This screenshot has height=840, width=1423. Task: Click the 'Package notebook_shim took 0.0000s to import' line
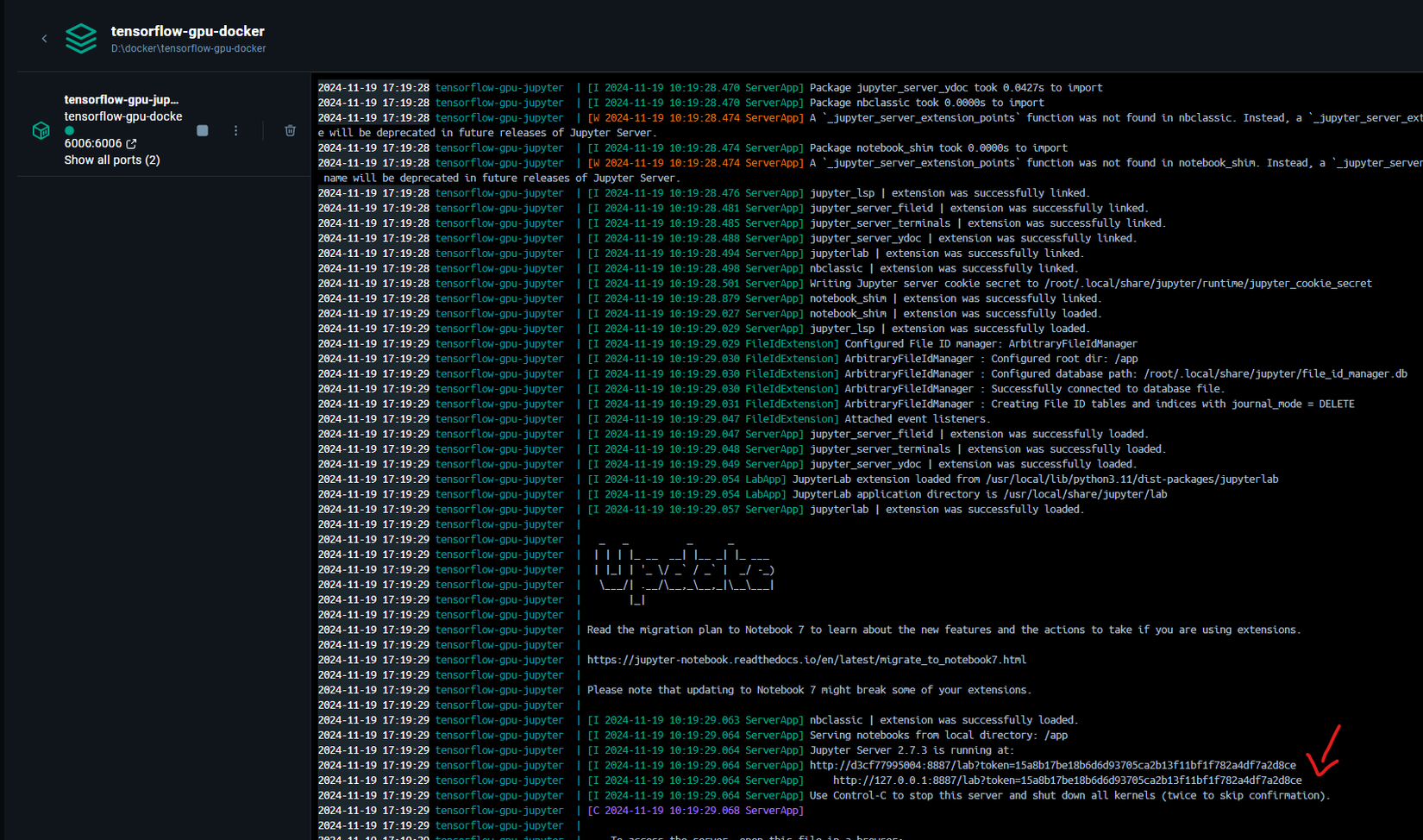pos(938,148)
